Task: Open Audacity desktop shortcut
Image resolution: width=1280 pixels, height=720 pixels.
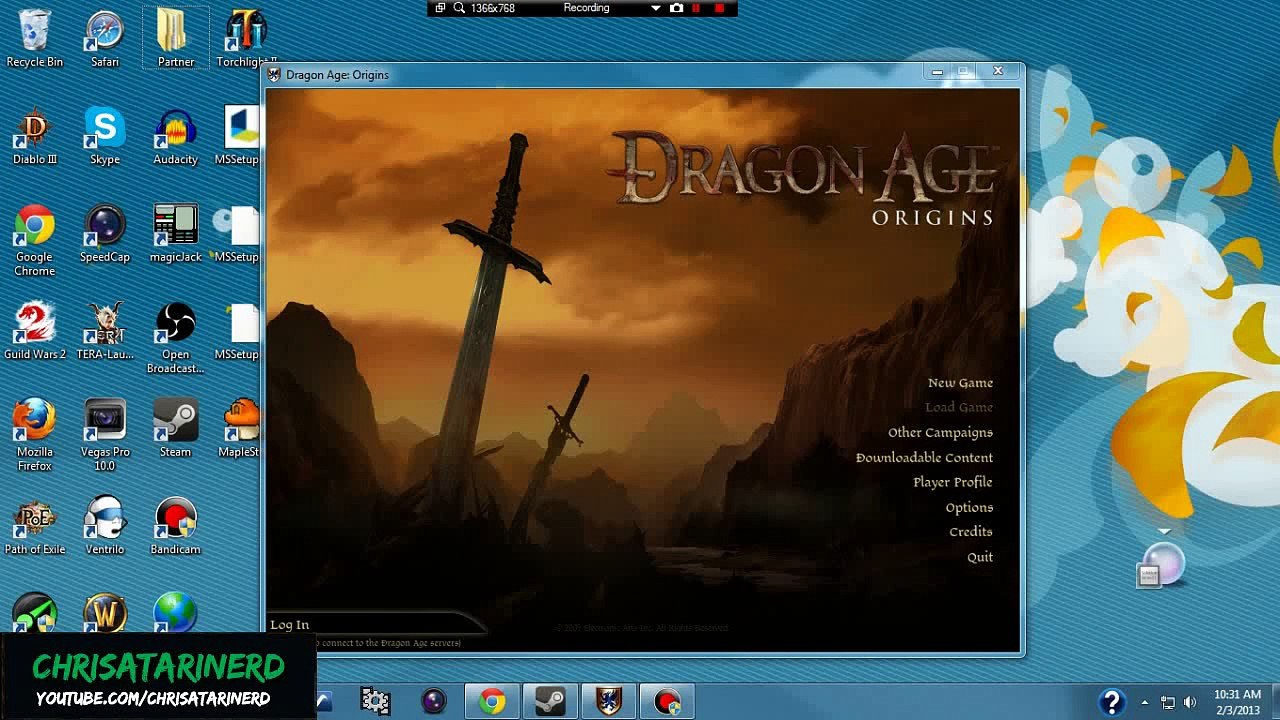Action: pos(175,138)
